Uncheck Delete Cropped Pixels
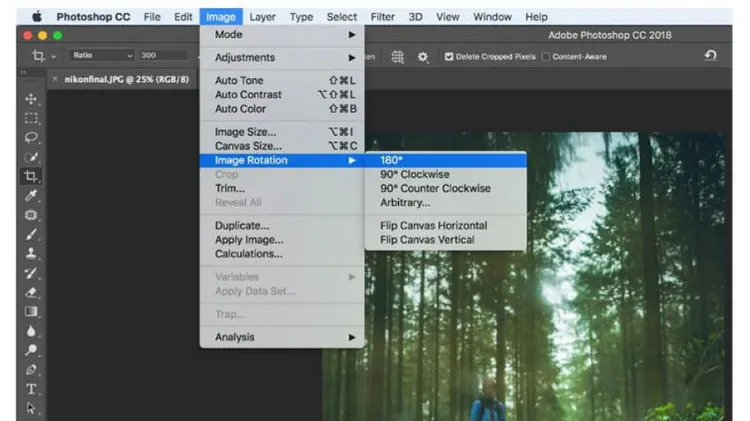Screen dimensions: 750x421 click(449, 56)
